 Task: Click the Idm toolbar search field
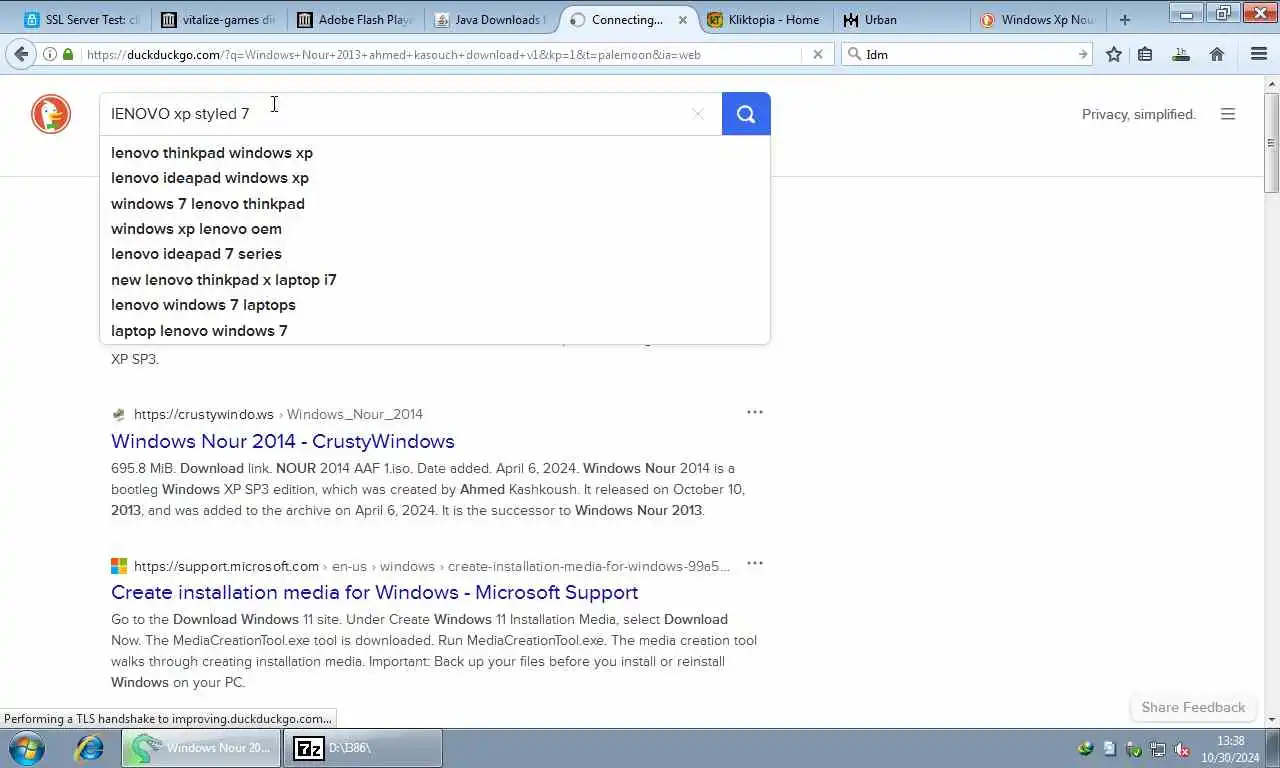point(968,55)
